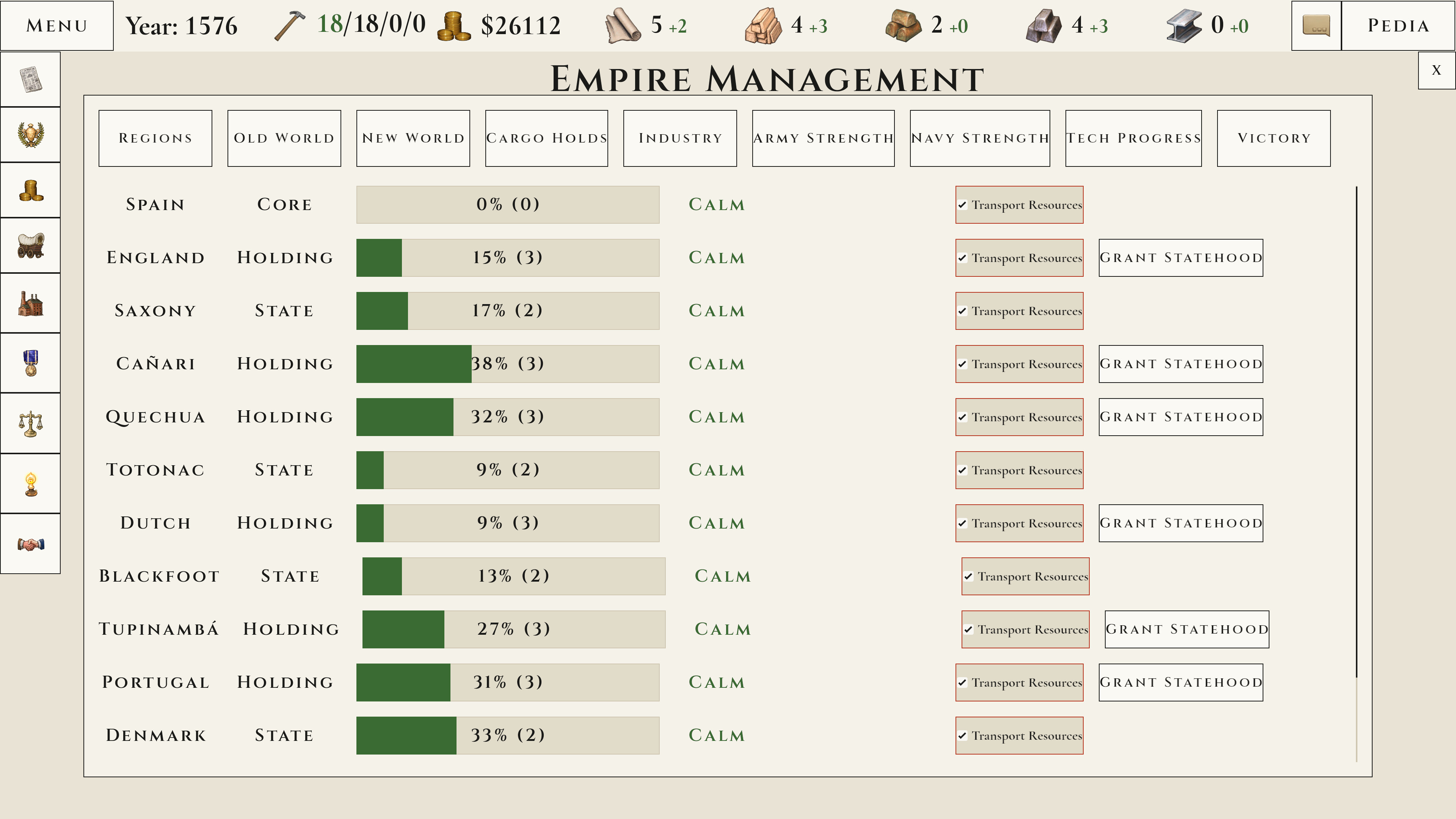Click the lumber wood resource icon

763,26
